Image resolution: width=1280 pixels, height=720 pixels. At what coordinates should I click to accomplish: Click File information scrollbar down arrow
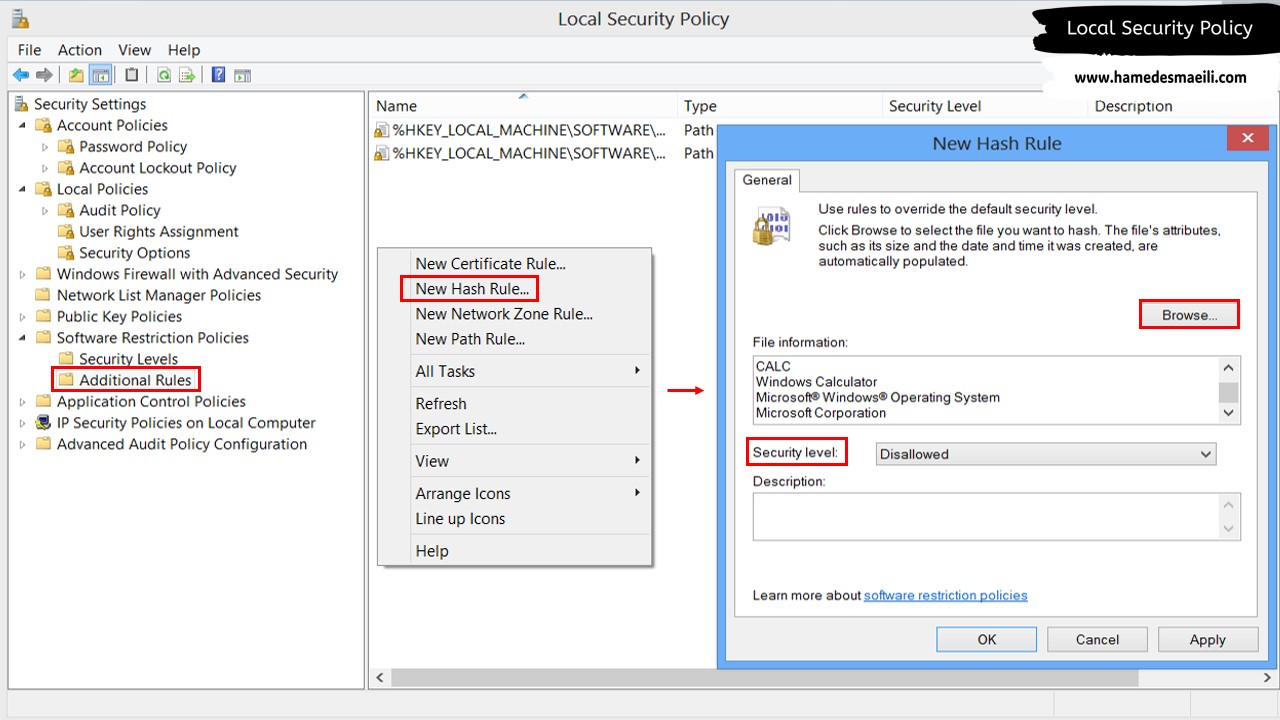click(1230, 413)
